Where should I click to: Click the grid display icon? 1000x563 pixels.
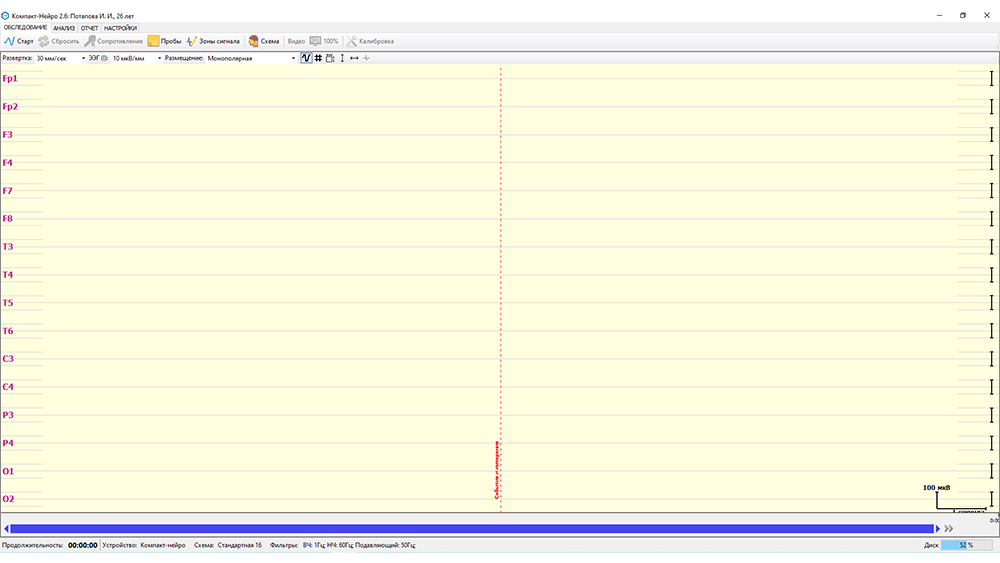pyautogui.click(x=318, y=58)
